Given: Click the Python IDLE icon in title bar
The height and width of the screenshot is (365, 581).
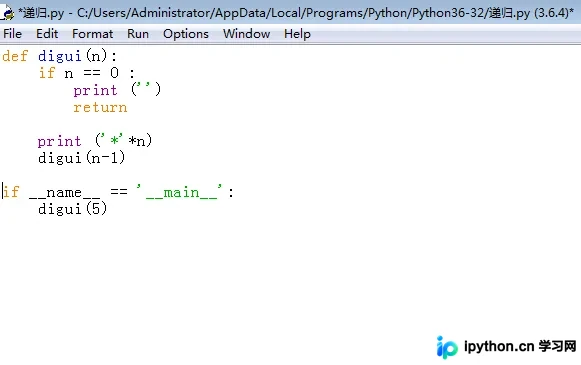Looking at the screenshot, I should pyautogui.click(x=7, y=13).
